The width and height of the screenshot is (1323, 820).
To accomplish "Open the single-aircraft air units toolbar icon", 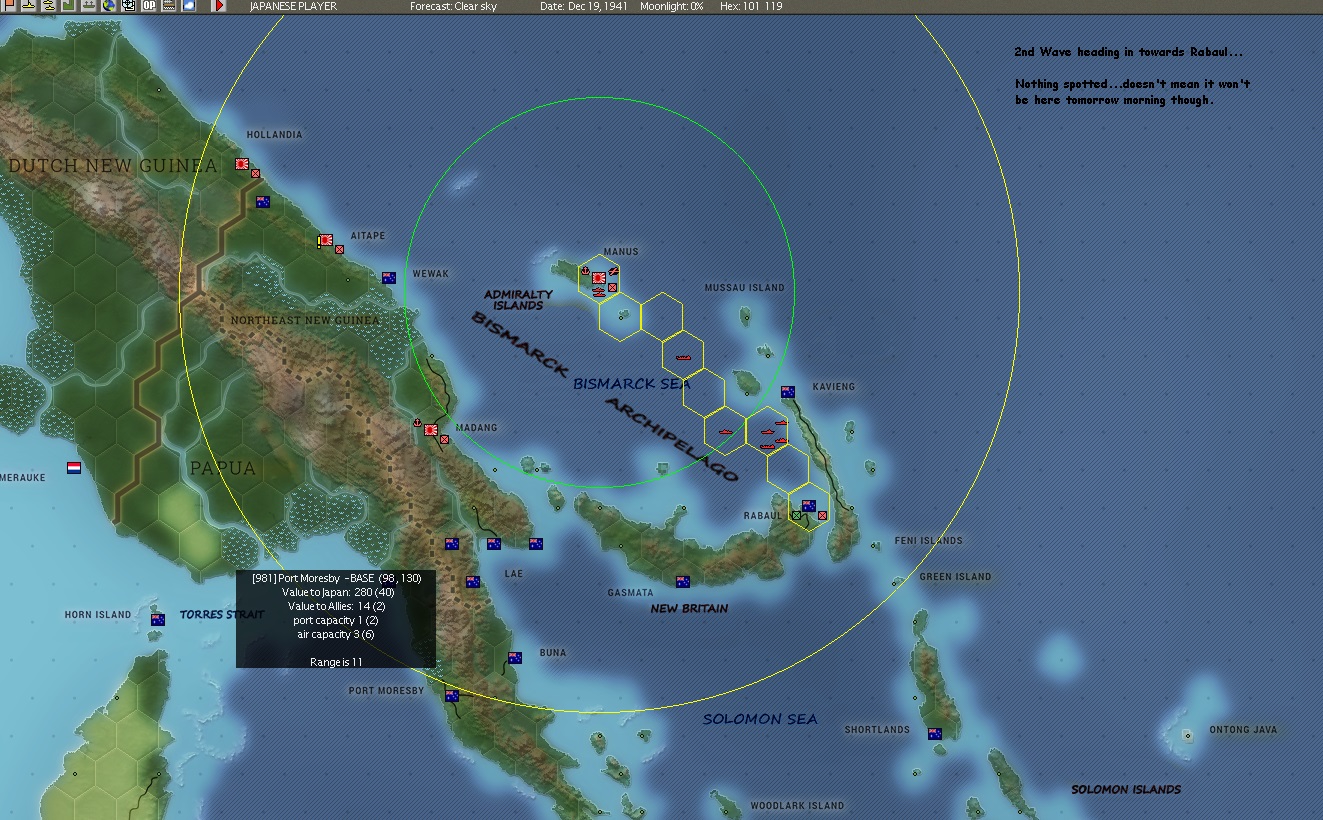I will pyautogui.click(x=27, y=6).
